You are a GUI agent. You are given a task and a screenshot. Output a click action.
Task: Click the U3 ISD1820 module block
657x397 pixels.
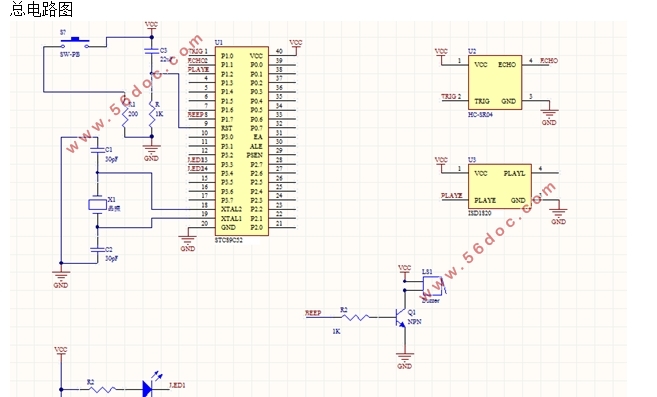pos(500,186)
